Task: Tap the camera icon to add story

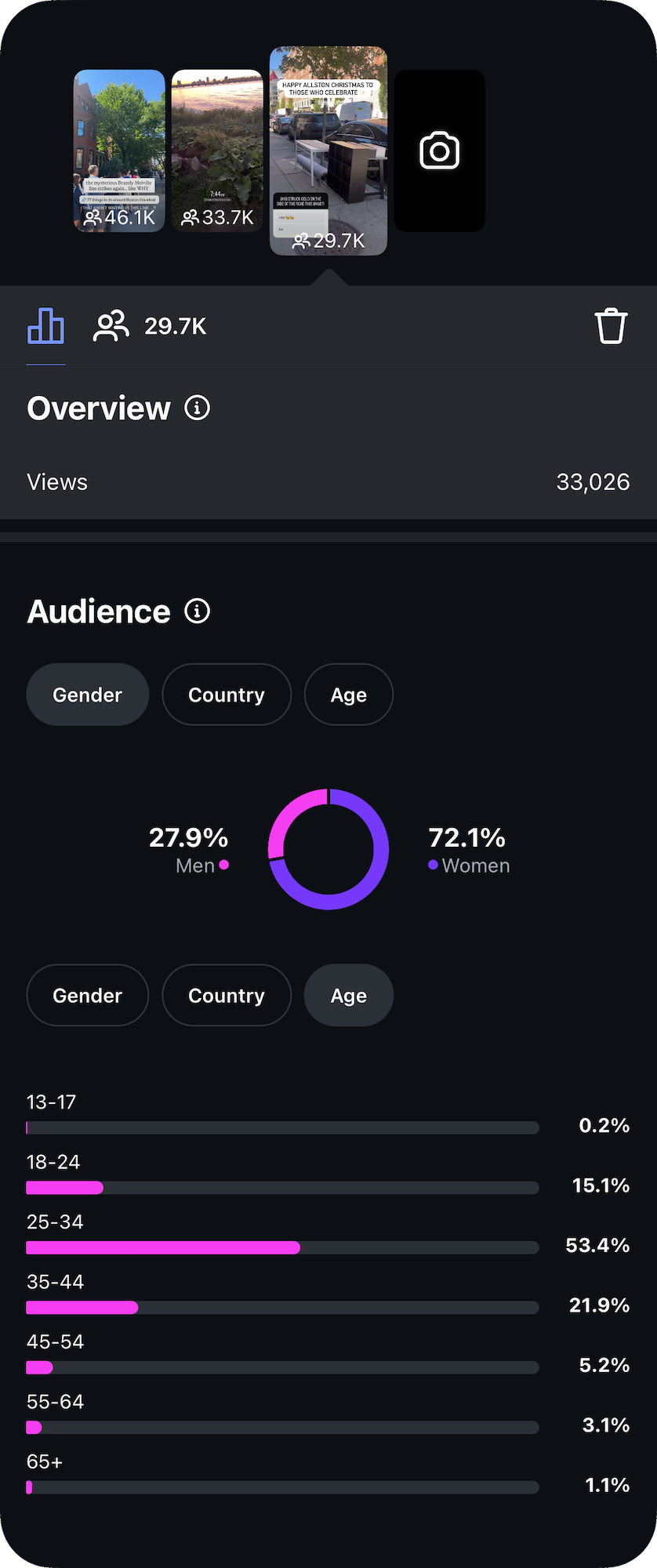Action: click(439, 151)
